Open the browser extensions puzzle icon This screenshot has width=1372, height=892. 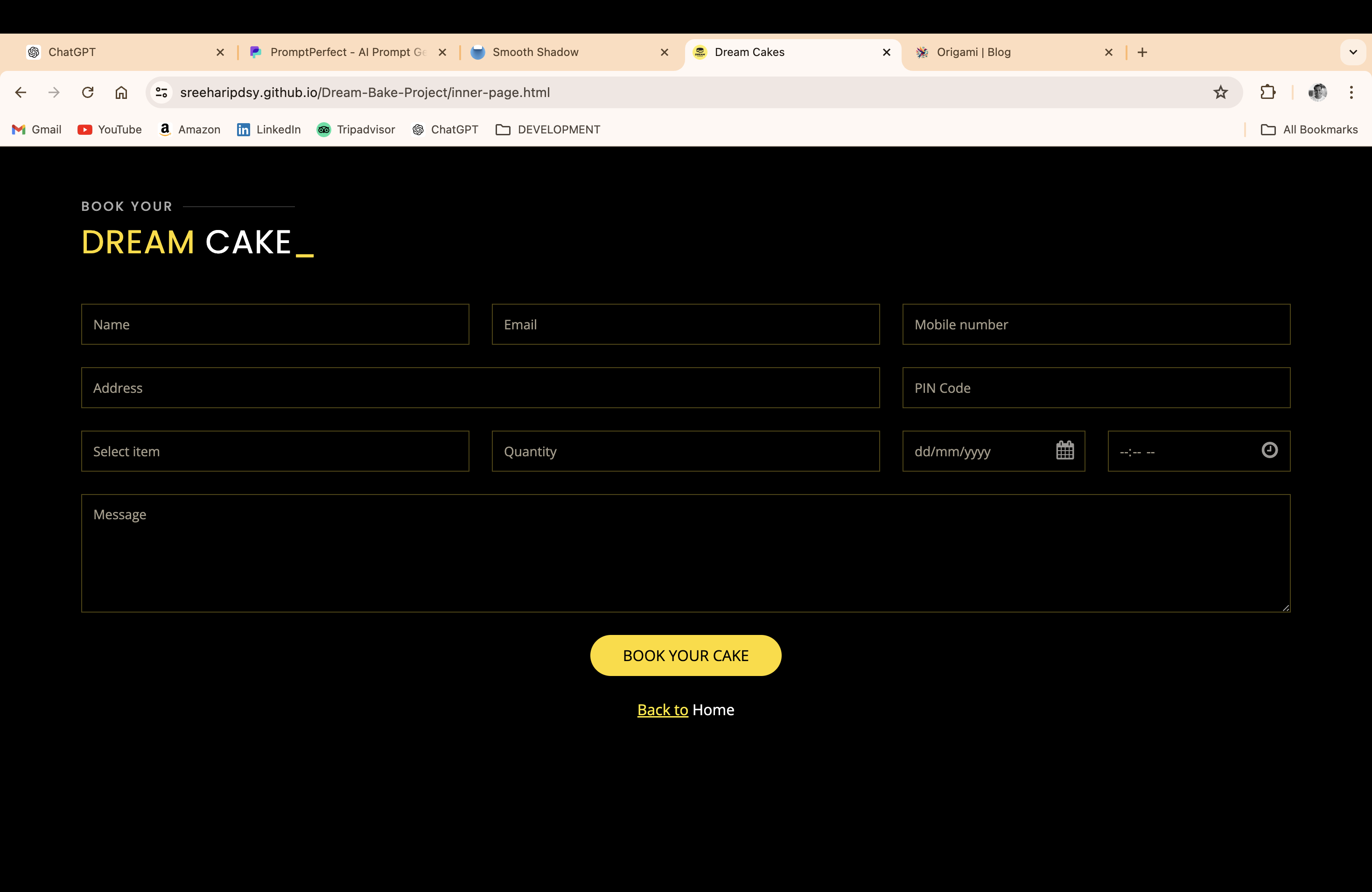(1267, 92)
